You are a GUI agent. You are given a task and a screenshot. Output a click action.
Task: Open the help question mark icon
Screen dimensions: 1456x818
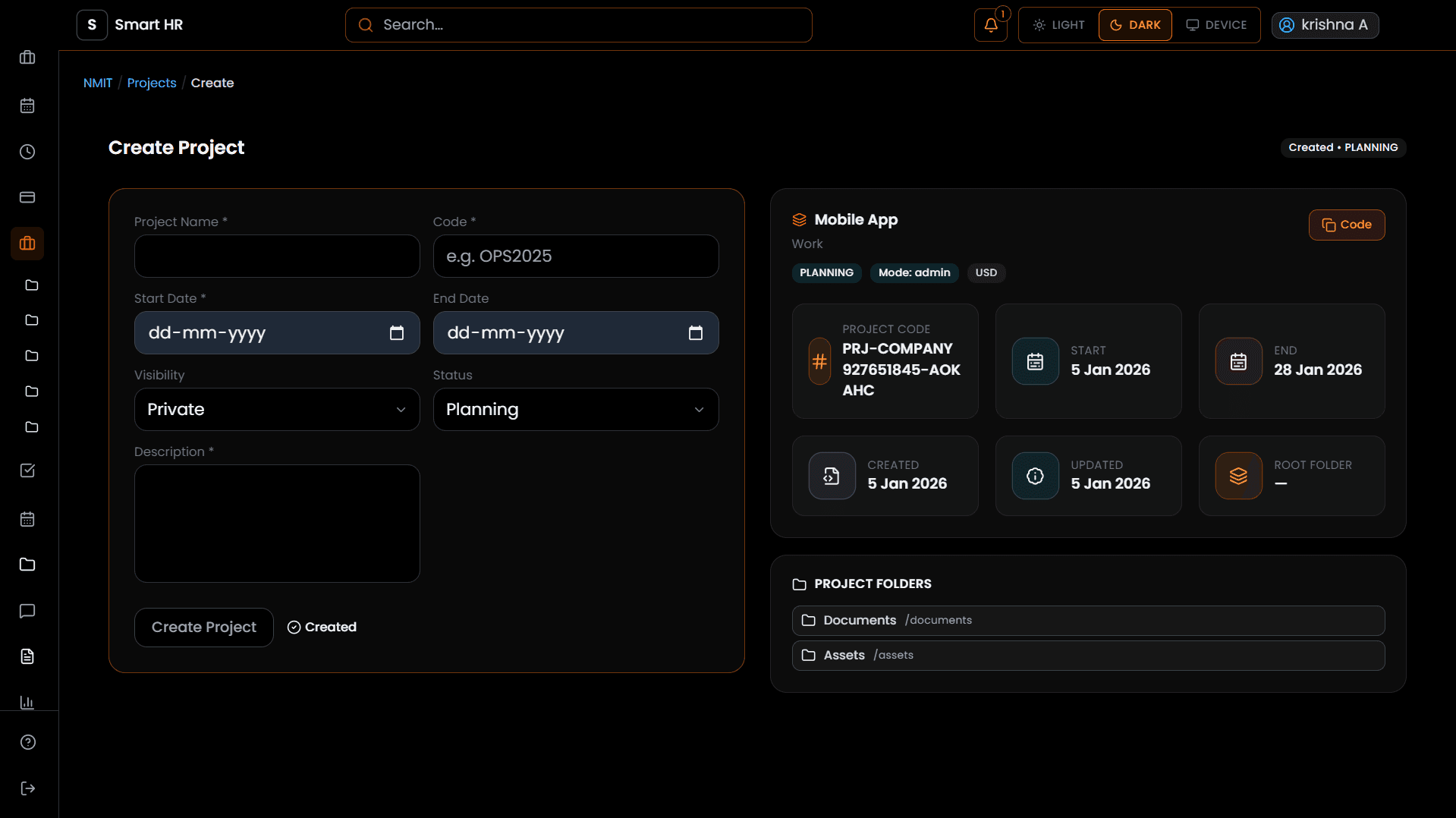pyautogui.click(x=28, y=742)
